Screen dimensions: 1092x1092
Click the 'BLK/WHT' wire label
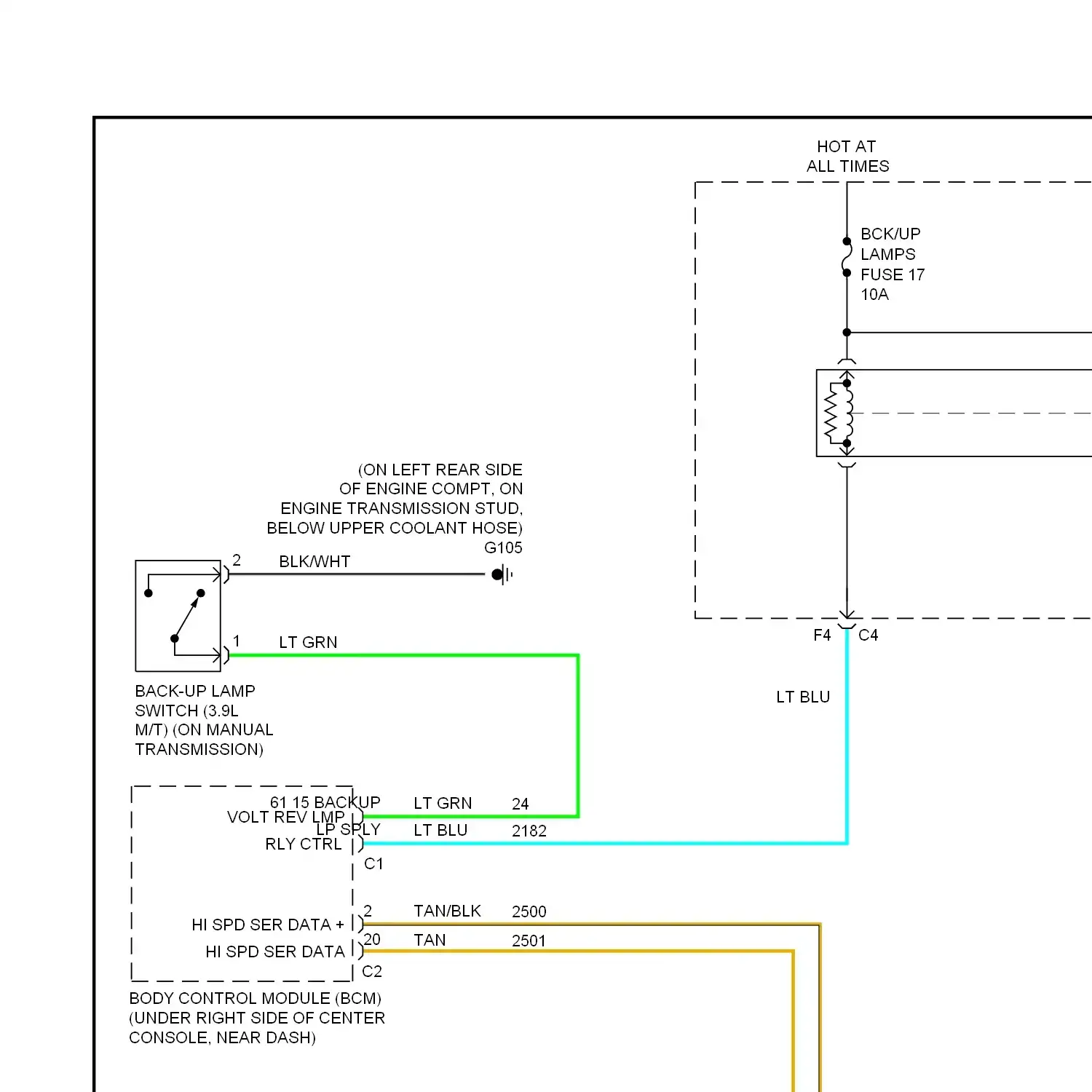pos(314,561)
